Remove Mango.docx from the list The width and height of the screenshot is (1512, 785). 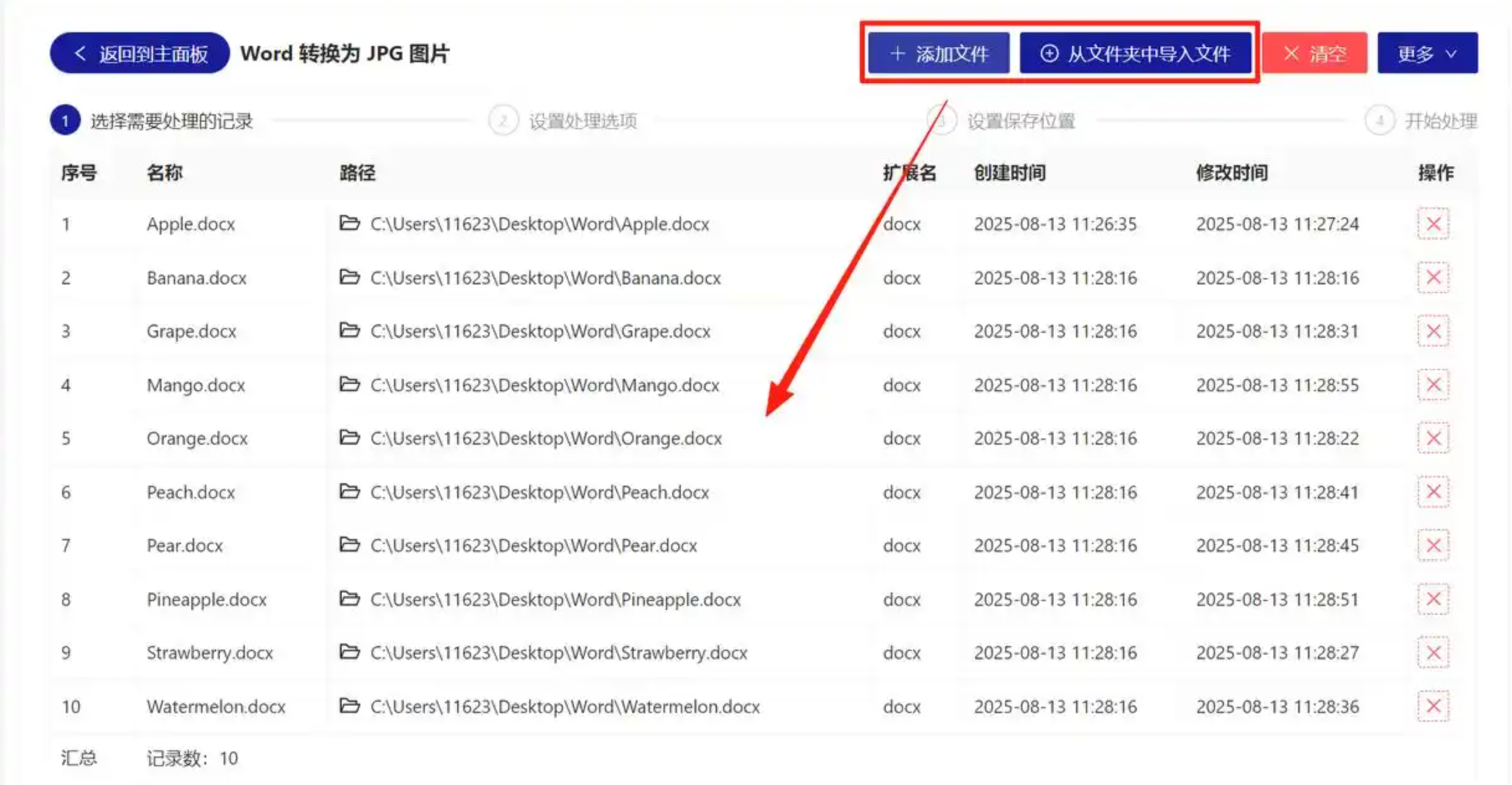pyautogui.click(x=1432, y=385)
